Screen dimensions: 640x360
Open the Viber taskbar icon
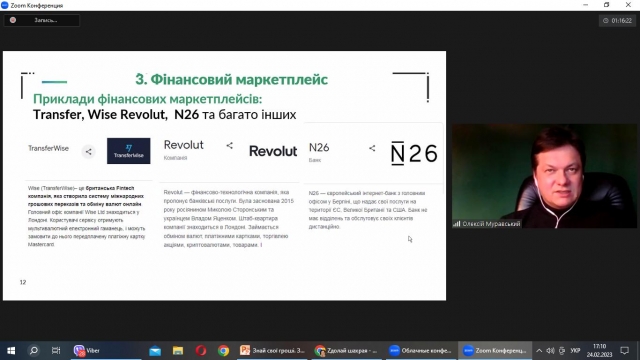click(x=87, y=350)
